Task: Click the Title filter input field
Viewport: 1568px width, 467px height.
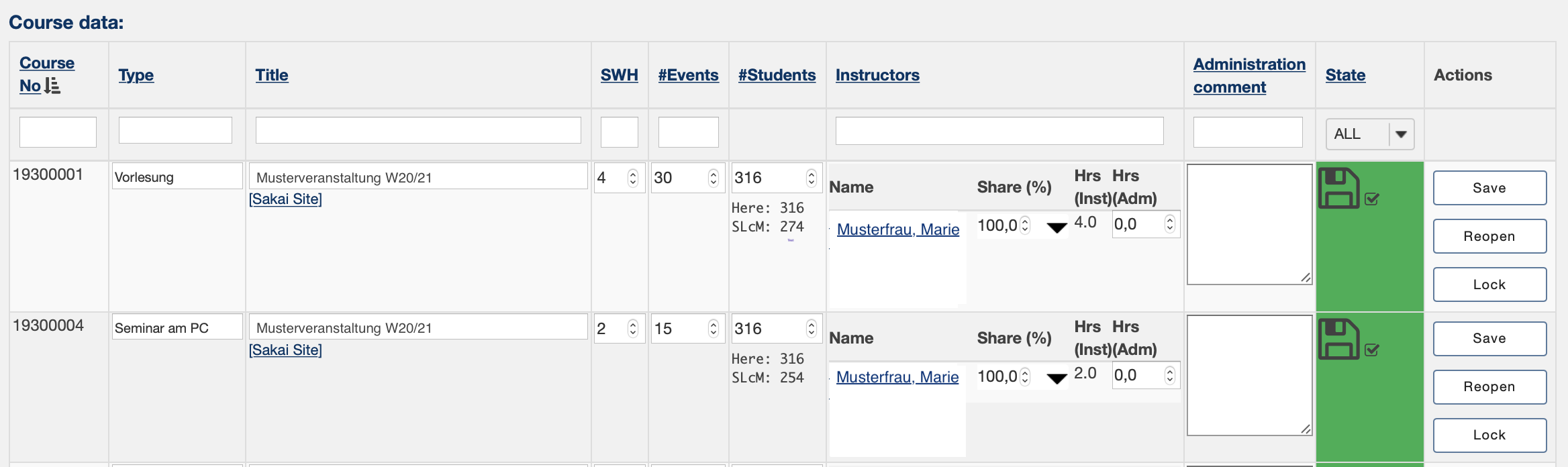Action: click(x=418, y=130)
